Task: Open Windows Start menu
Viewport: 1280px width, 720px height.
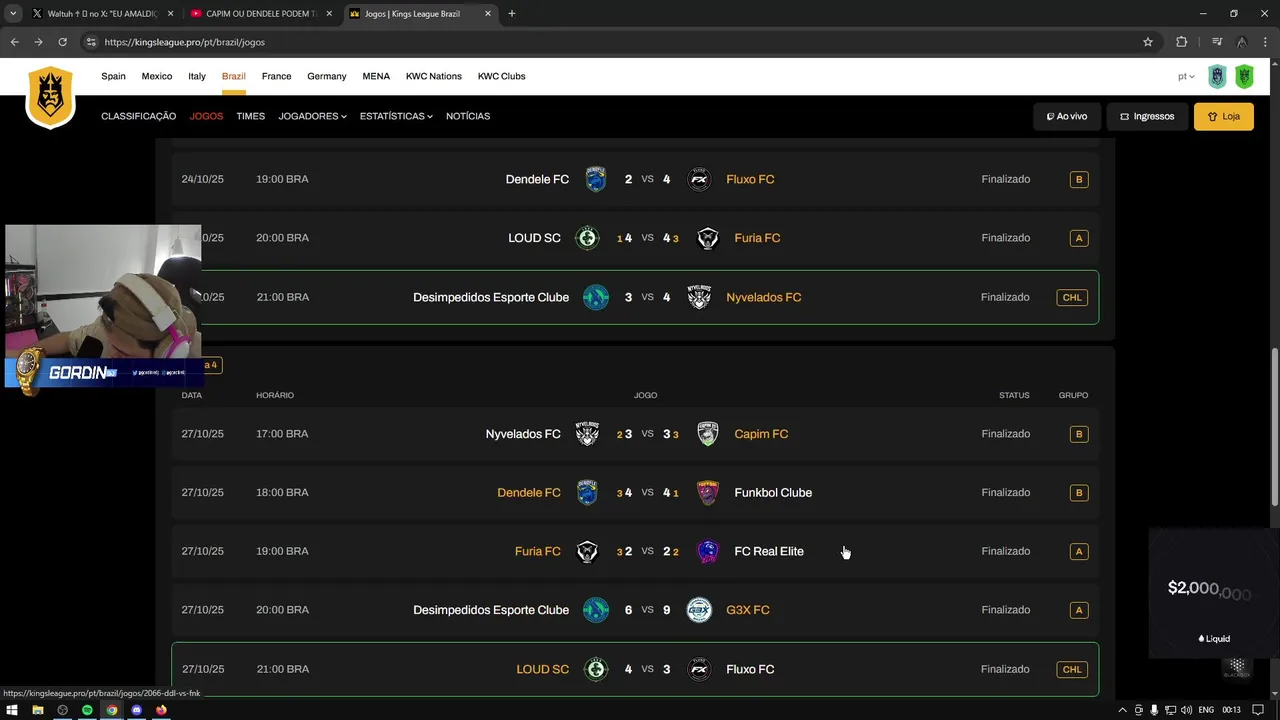Action: pyautogui.click(x=12, y=710)
